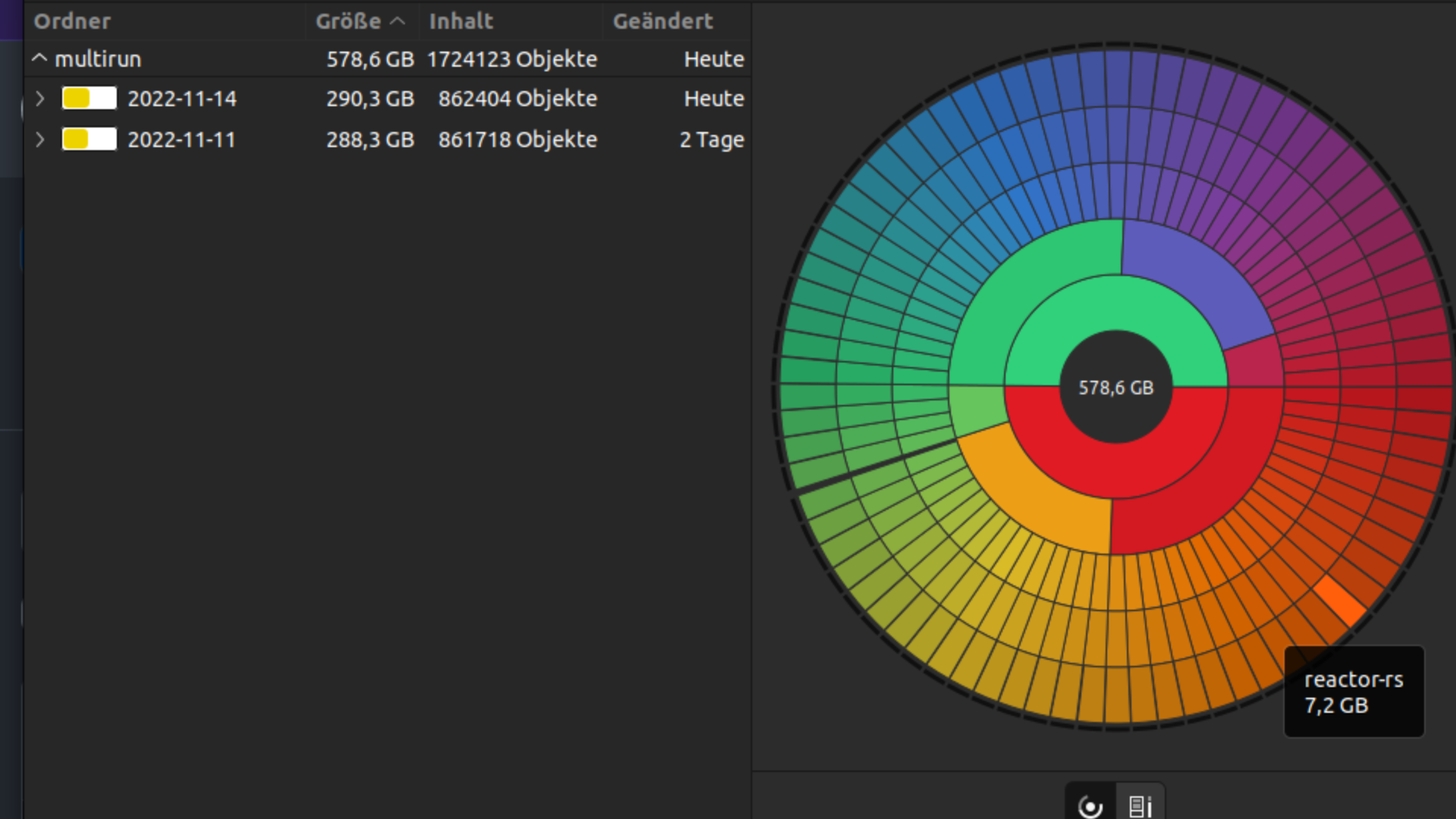Select the inner red ring half
Screen dimensions: 1456x819
click(x=1116, y=472)
